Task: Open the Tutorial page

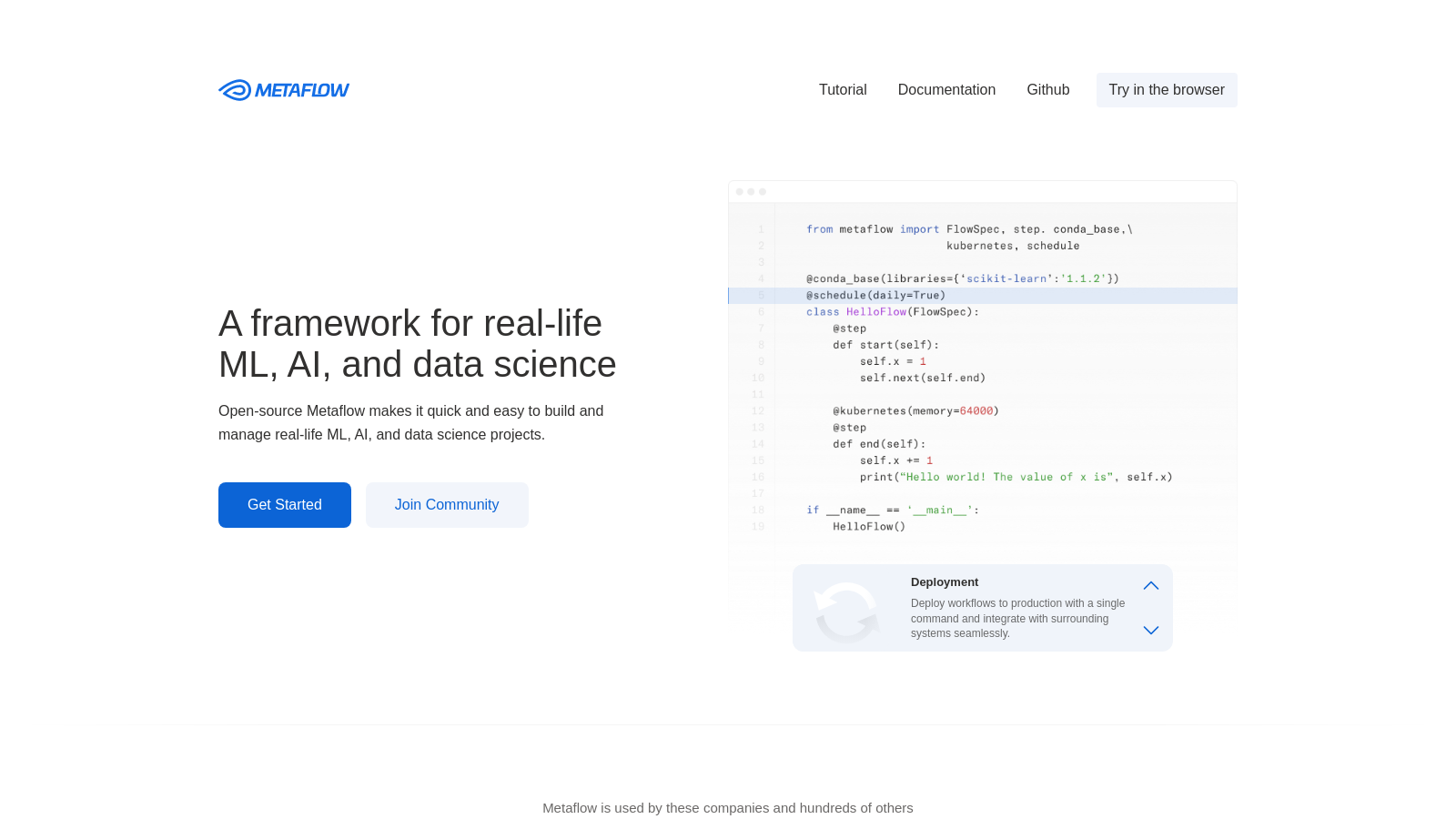Action: [842, 89]
